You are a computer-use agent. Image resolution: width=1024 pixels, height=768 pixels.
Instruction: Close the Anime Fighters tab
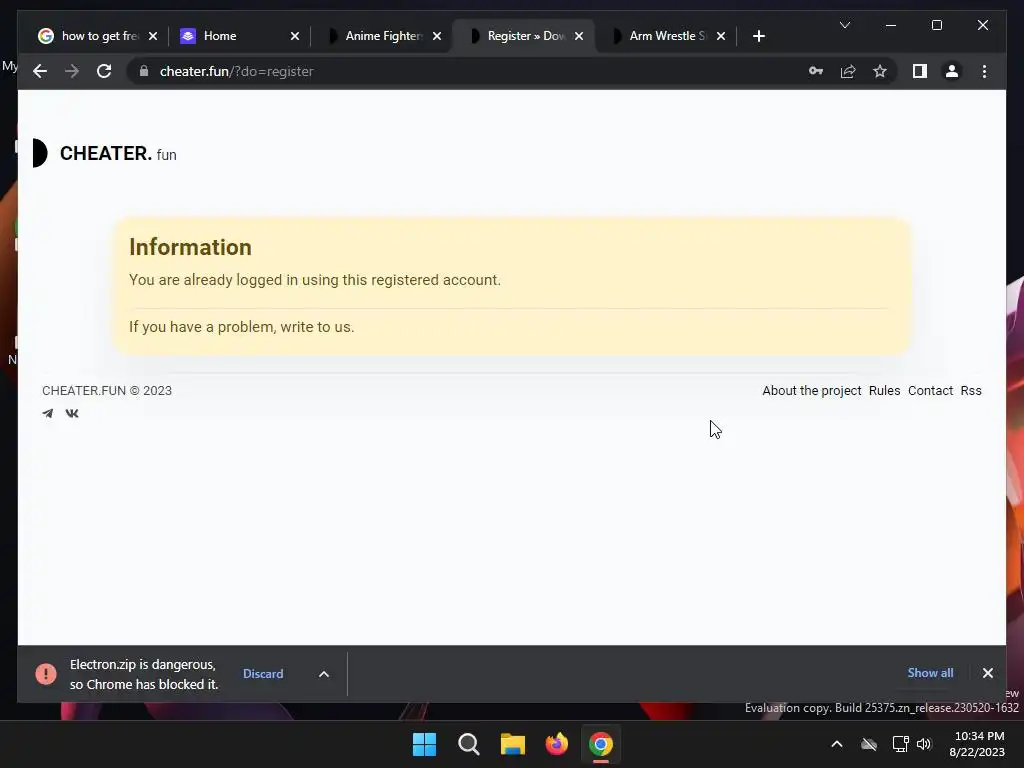point(437,36)
